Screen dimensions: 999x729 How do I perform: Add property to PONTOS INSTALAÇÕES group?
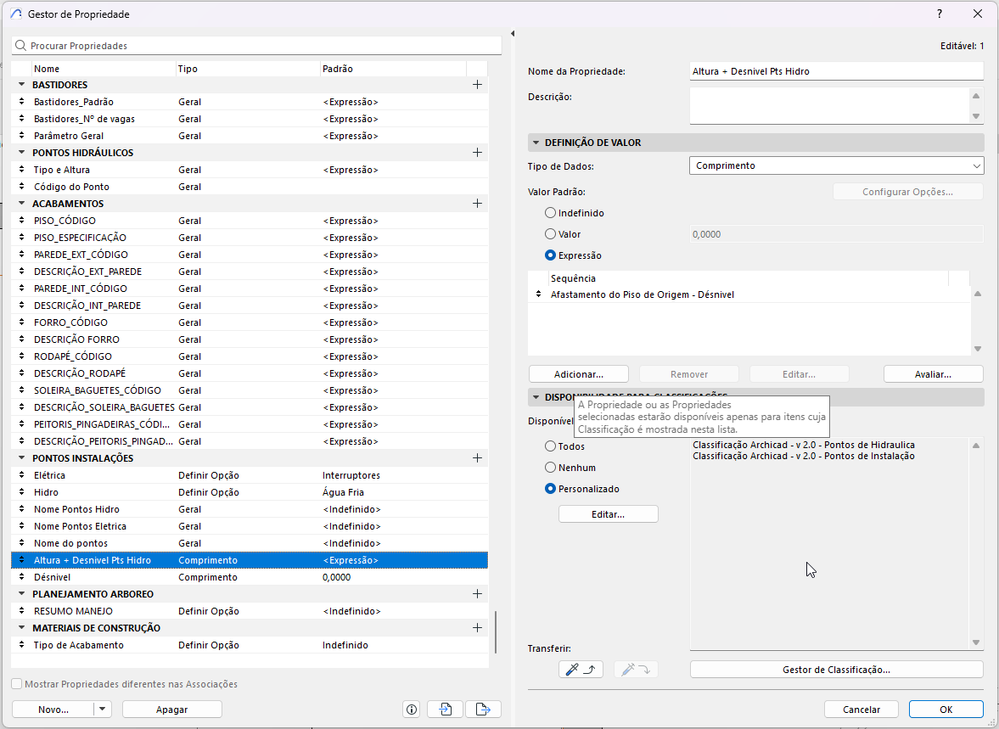click(x=477, y=458)
